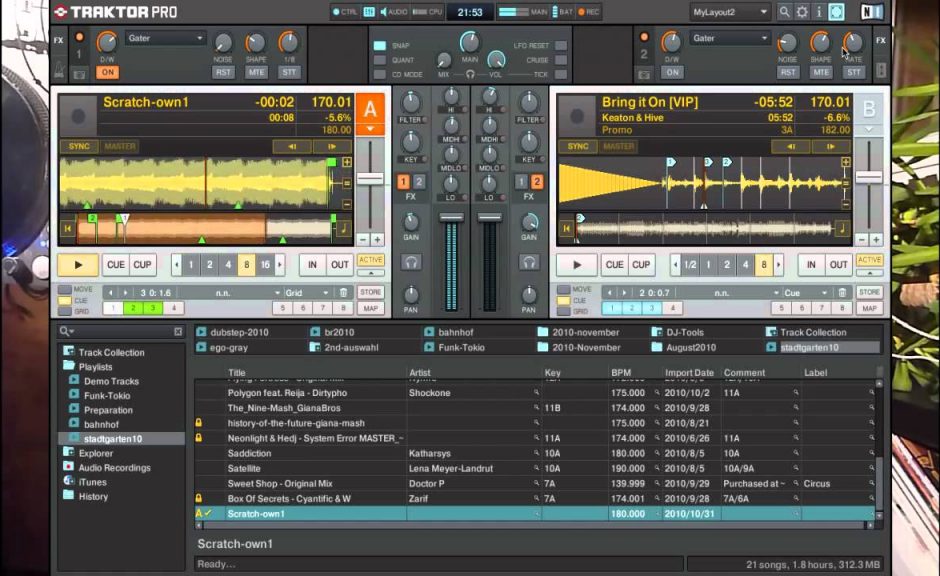Click deck B tempo bend forward arrow
This screenshot has height=576, width=940.
832,146
